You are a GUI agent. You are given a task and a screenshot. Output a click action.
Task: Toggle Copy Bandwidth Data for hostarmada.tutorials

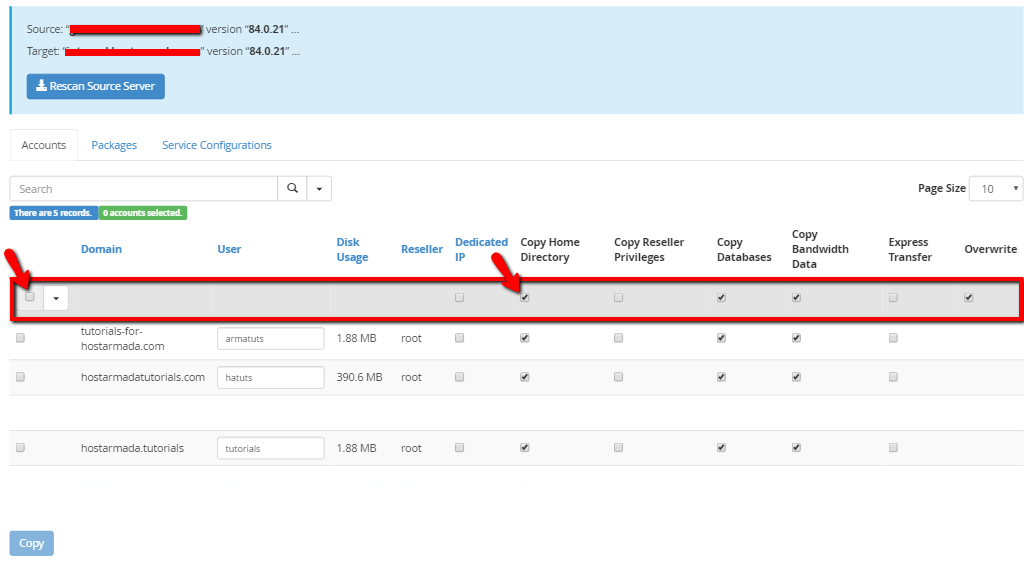[797, 448]
